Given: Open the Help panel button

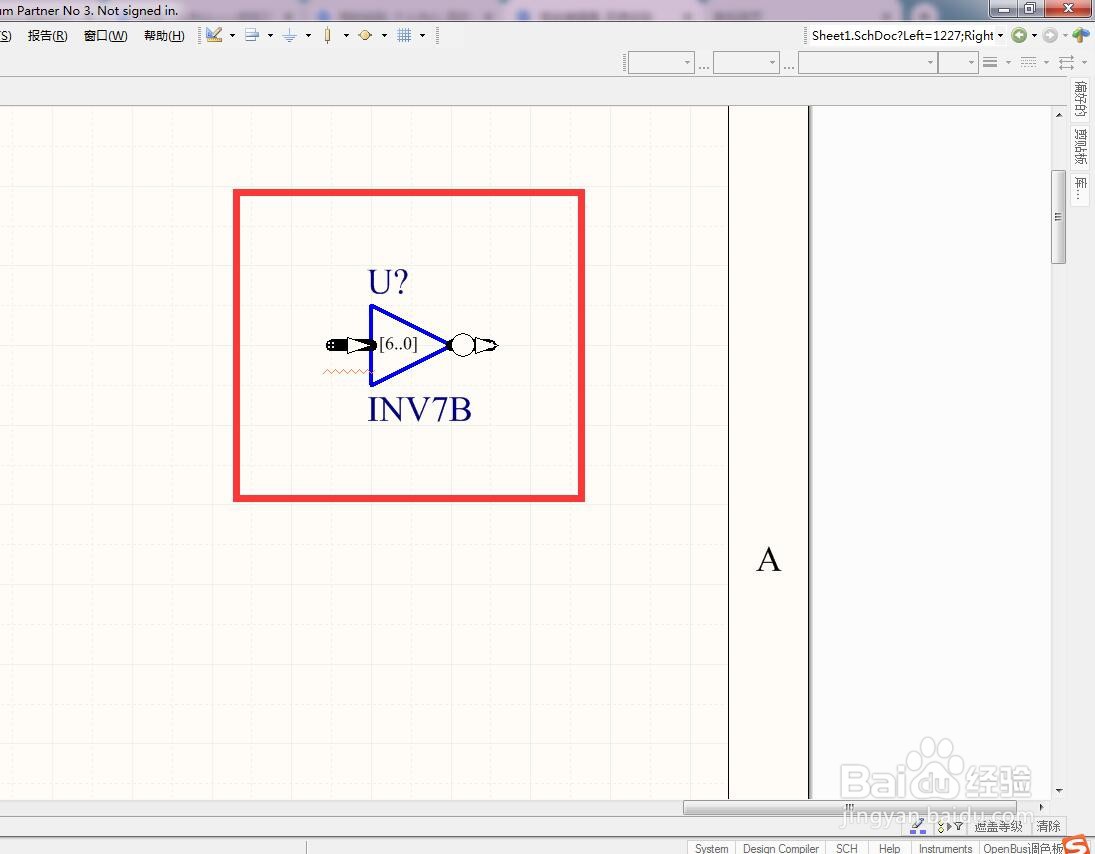Looking at the screenshot, I should 889,848.
